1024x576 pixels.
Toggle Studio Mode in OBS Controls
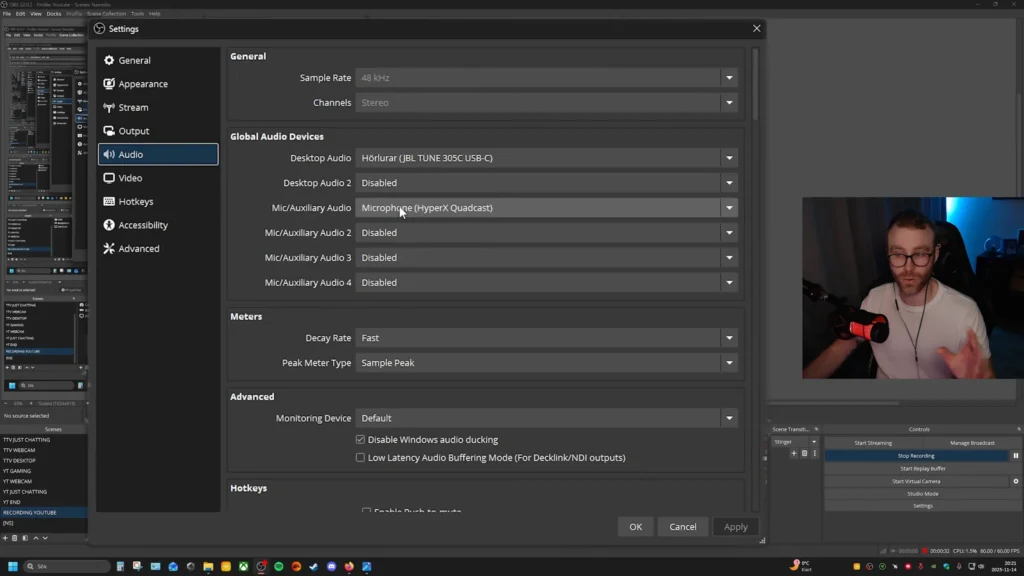click(x=922, y=494)
